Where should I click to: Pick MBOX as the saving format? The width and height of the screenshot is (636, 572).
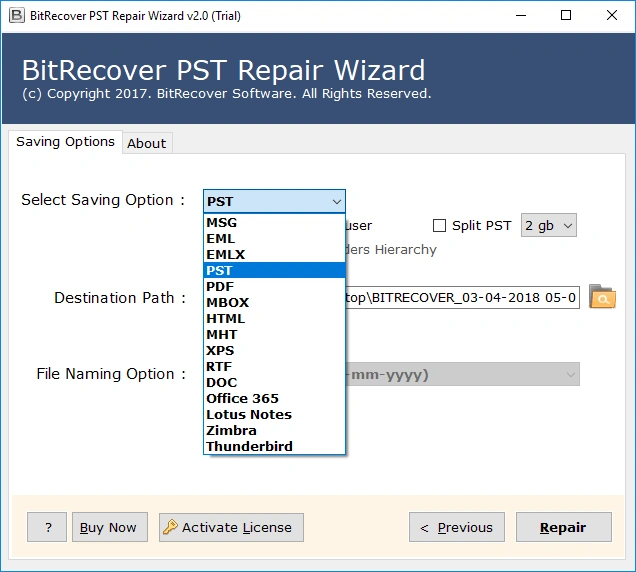point(227,302)
